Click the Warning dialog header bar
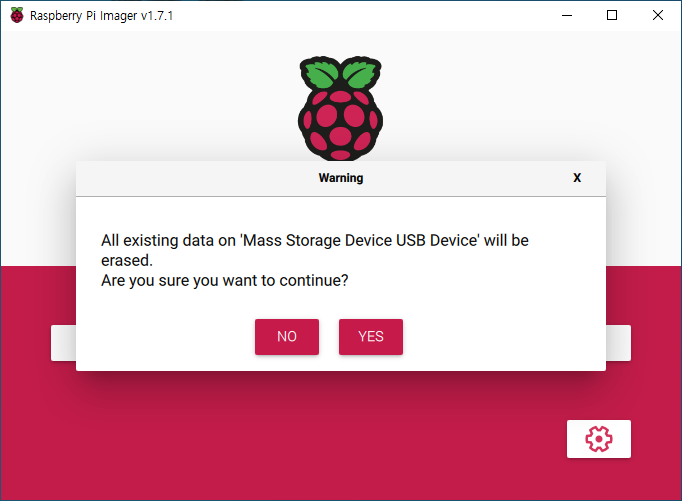The width and height of the screenshot is (682, 501). pyautogui.click(x=341, y=178)
